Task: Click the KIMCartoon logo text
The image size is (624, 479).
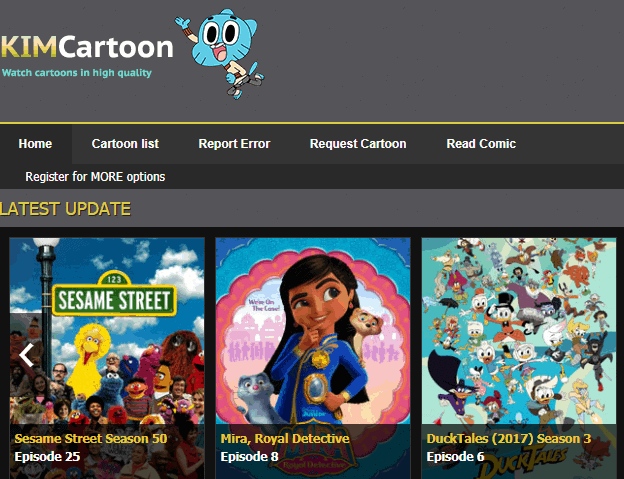Action: coord(87,47)
